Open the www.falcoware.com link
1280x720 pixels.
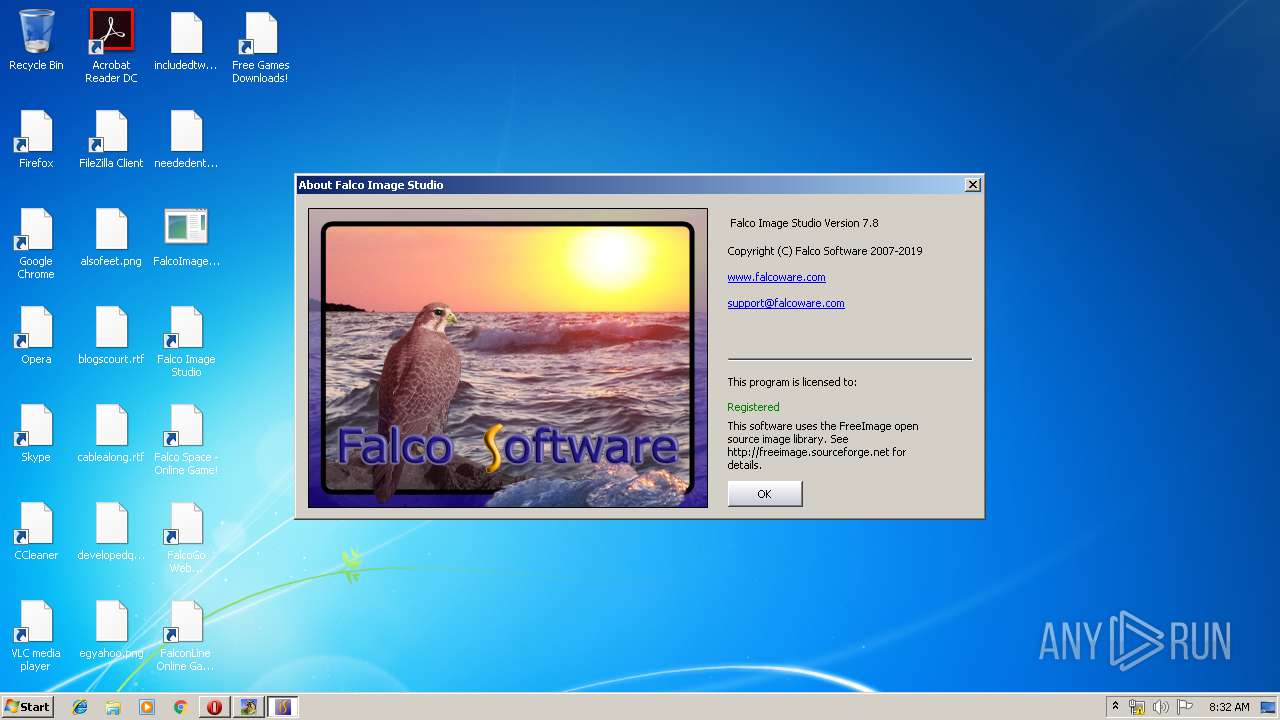pyautogui.click(x=776, y=277)
